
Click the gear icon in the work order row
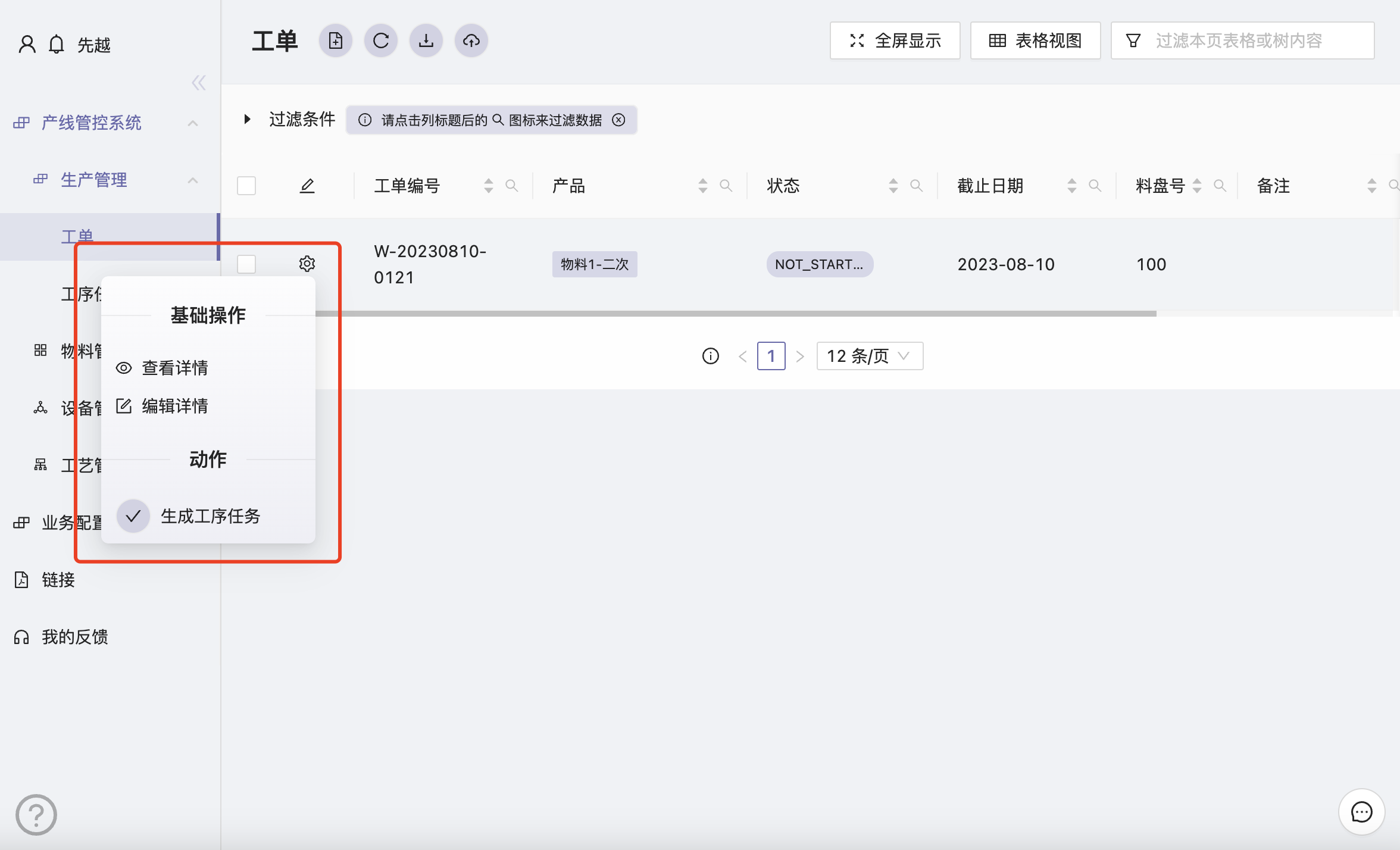(x=307, y=264)
